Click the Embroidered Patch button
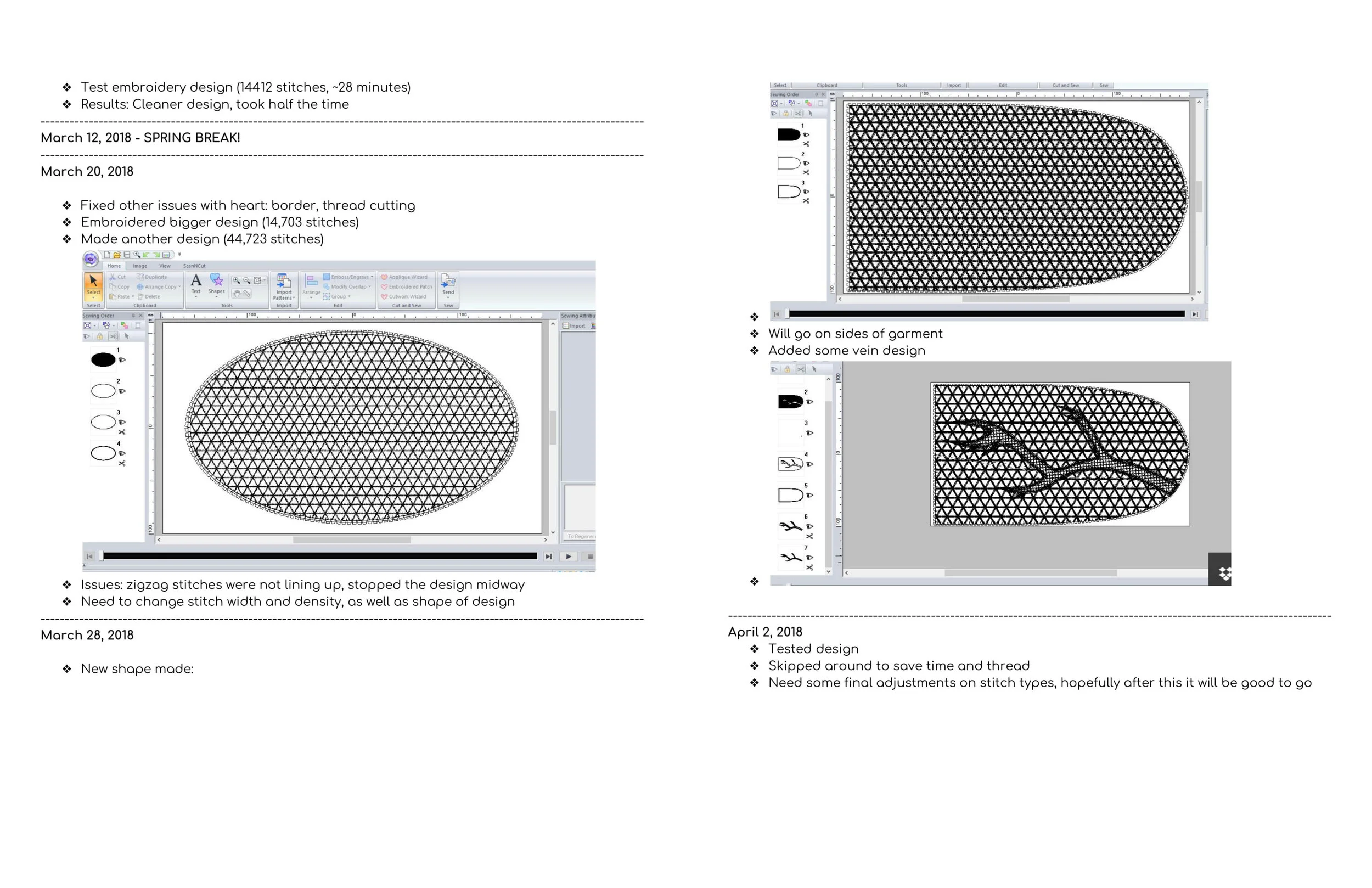This screenshot has width=1372, height=888. click(x=407, y=286)
